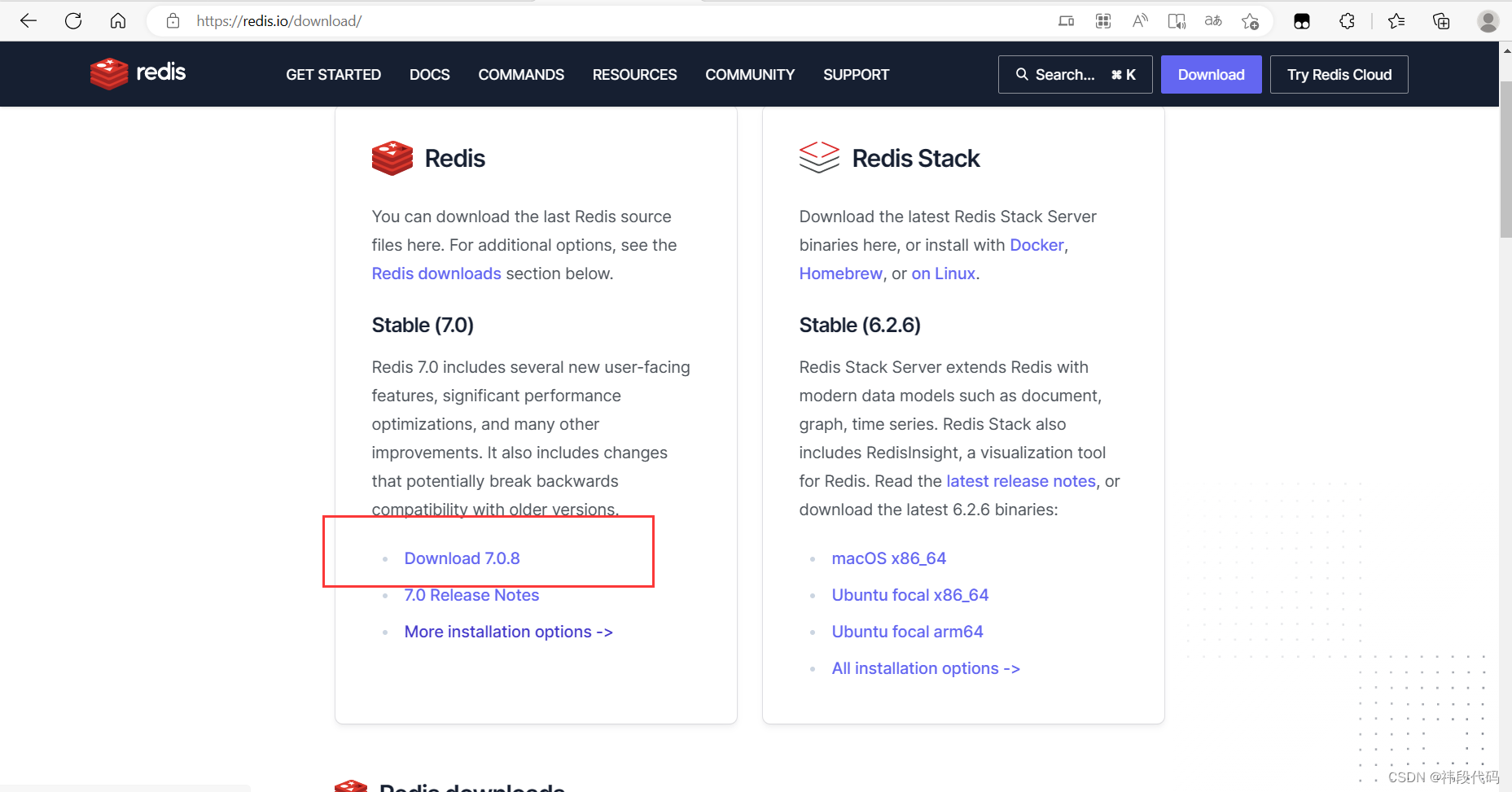Screen dimensions: 1512x792
Task: Open the DOCS menu item
Action: (429, 74)
